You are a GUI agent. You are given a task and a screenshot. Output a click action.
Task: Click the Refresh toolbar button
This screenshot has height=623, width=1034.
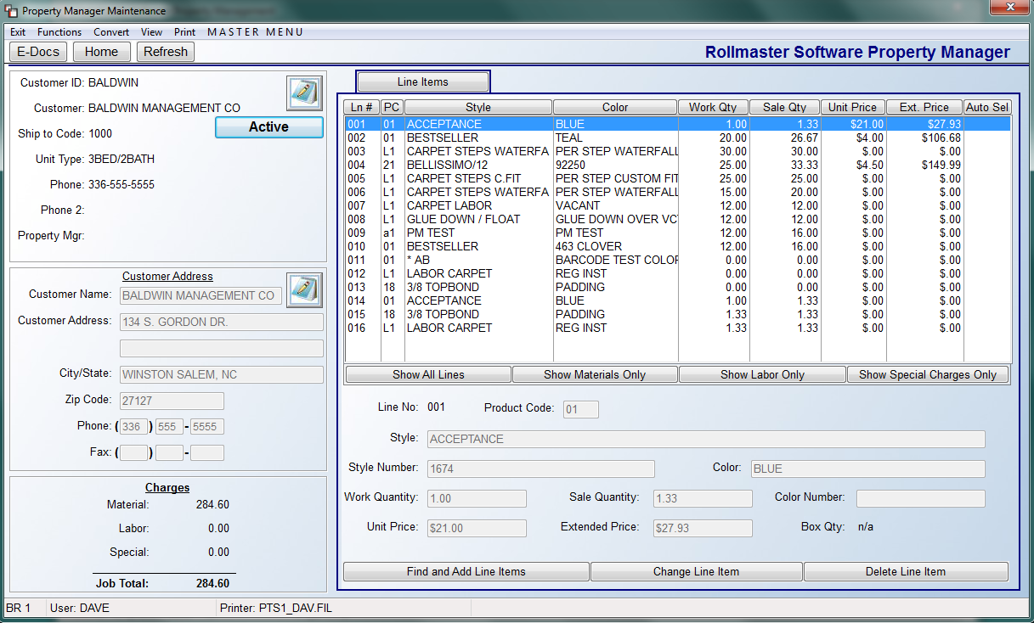[166, 51]
